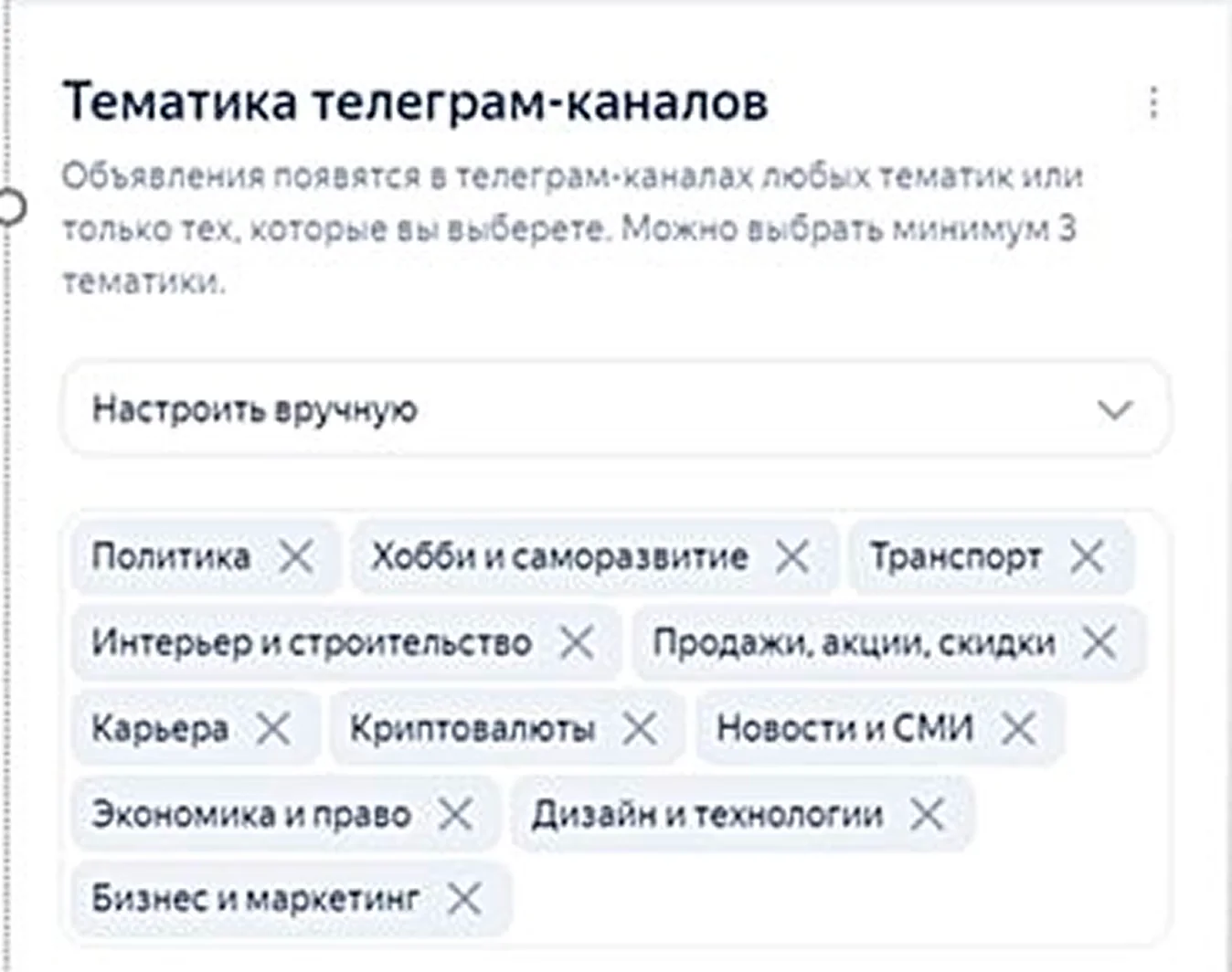The image size is (1232, 972).
Task: Remove the Политика tag
Action: (296, 555)
